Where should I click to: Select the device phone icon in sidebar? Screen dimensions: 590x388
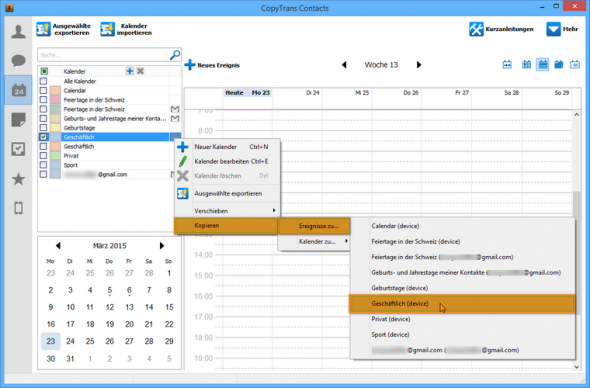[18, 208]
